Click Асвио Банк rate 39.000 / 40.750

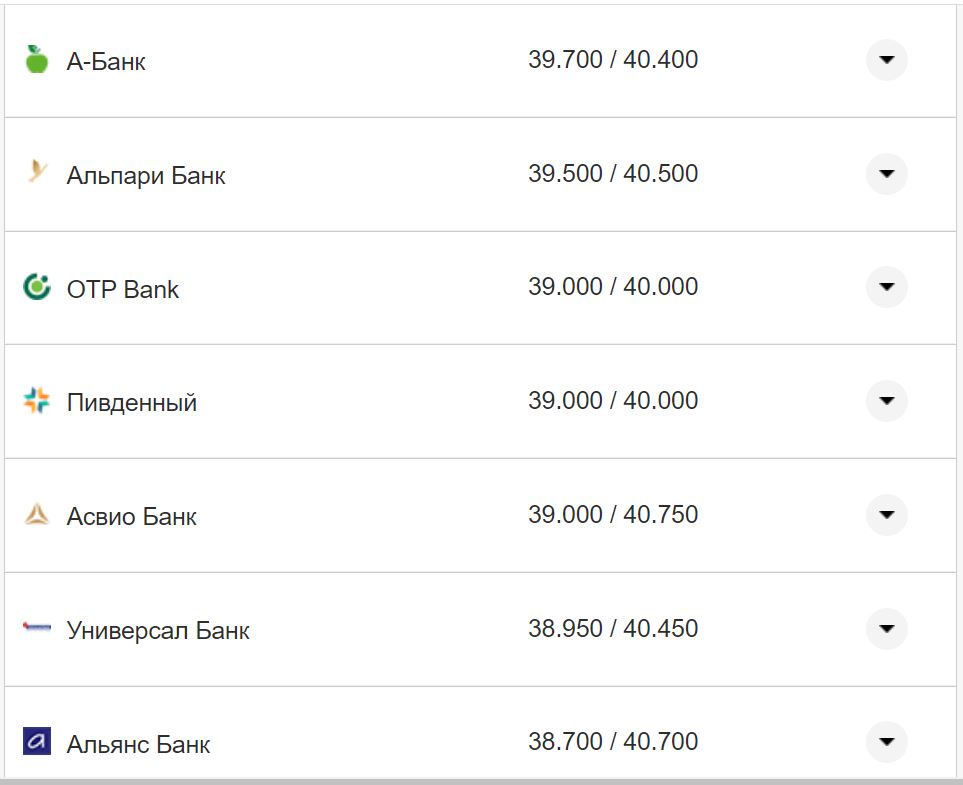coord(613,515)
